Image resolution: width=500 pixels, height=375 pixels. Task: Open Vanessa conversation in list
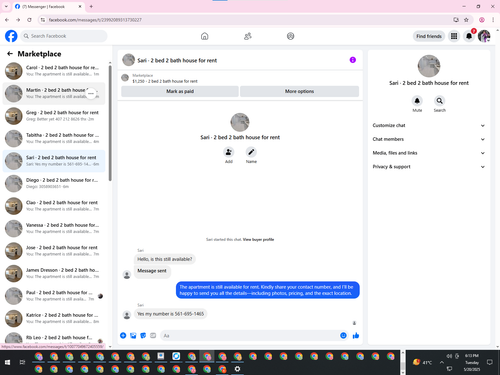tap(54, 228)
